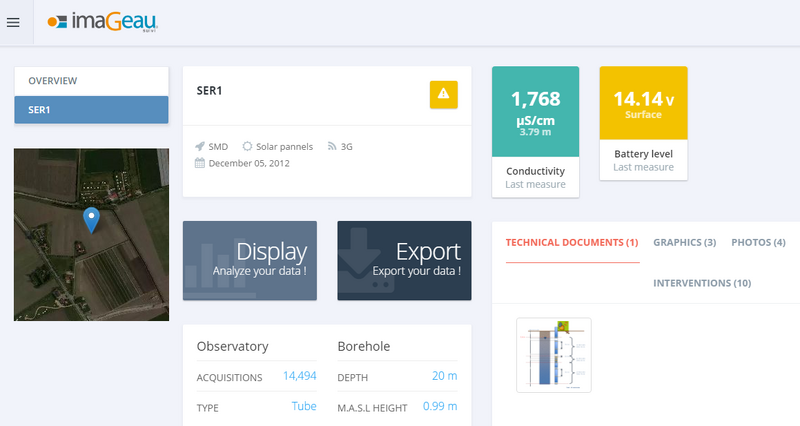
Task: Click the Conductivity measurement card
Action: [535, 131]
